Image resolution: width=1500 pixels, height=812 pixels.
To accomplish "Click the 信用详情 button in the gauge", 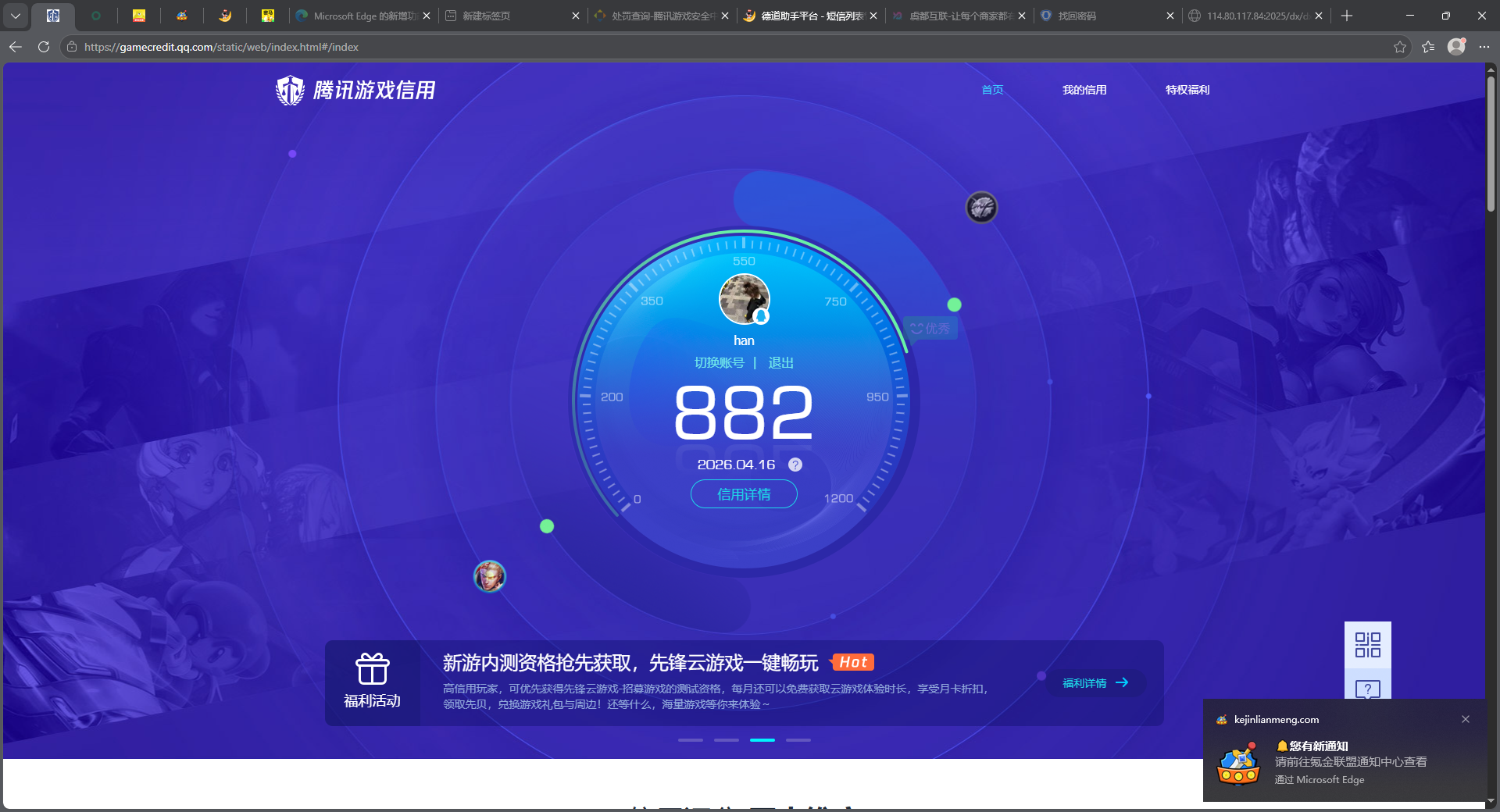I will pyautogui.click(x=743, y=494).
